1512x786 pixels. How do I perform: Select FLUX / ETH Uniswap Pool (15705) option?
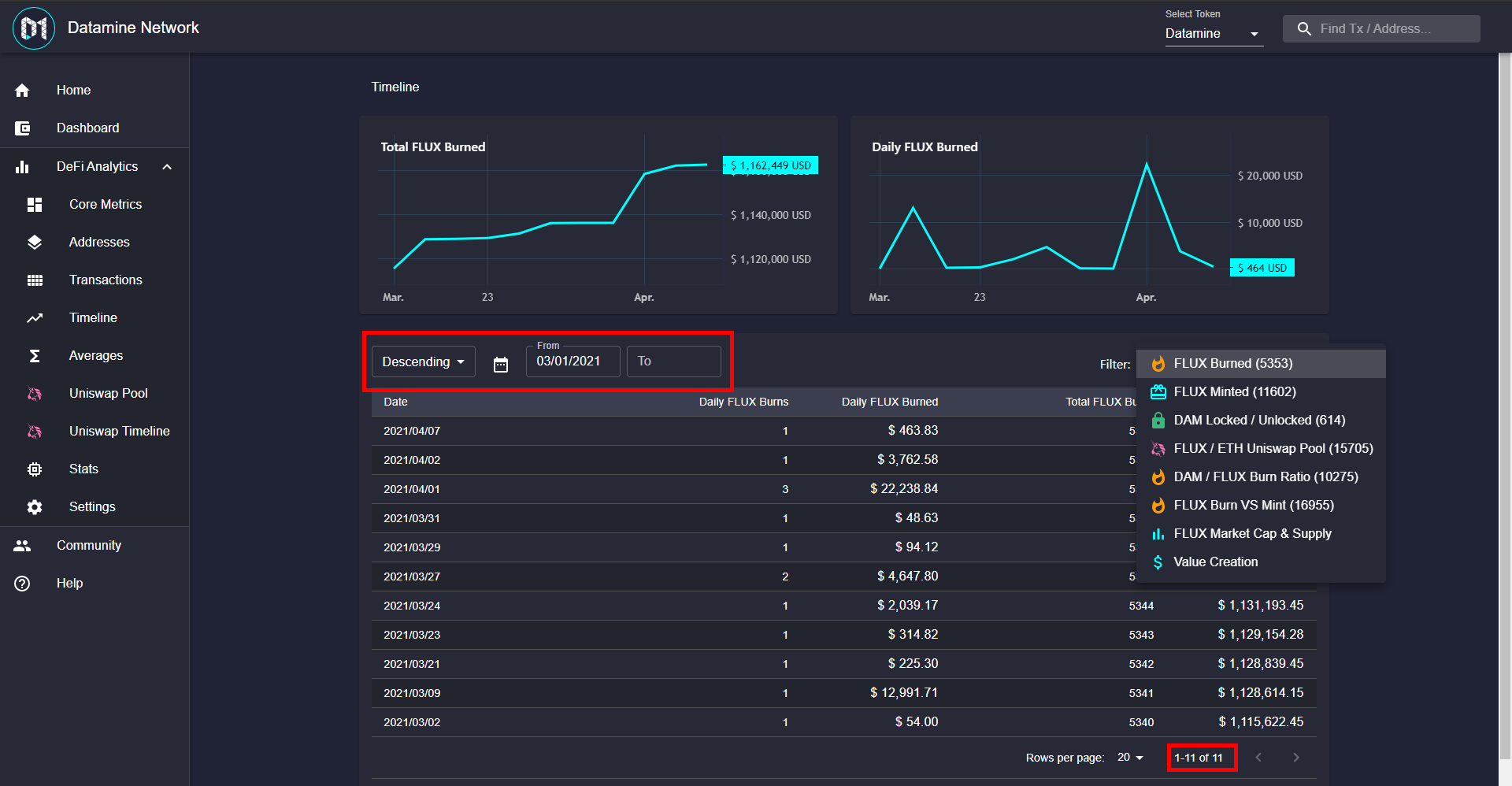1261,449
